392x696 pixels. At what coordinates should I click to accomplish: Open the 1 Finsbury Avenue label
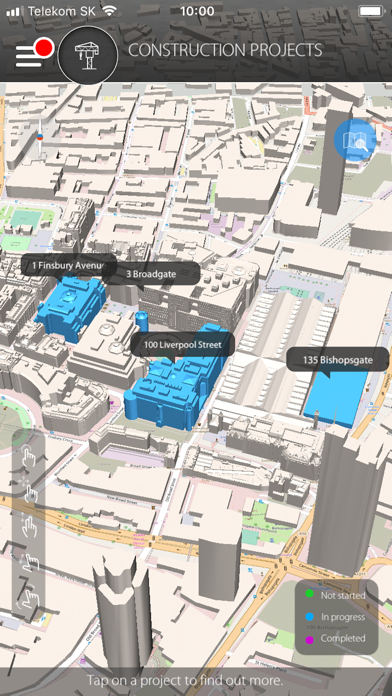coord(68,265)
